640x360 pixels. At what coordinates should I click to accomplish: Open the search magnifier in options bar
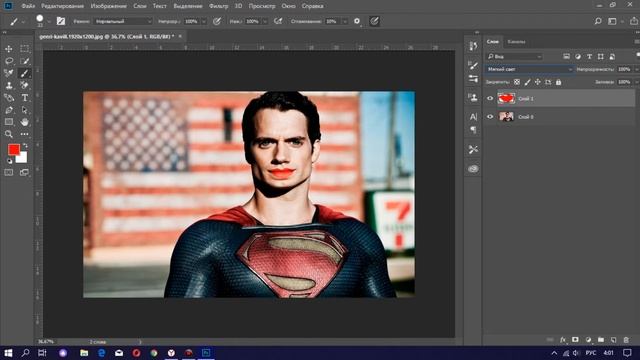598,21
